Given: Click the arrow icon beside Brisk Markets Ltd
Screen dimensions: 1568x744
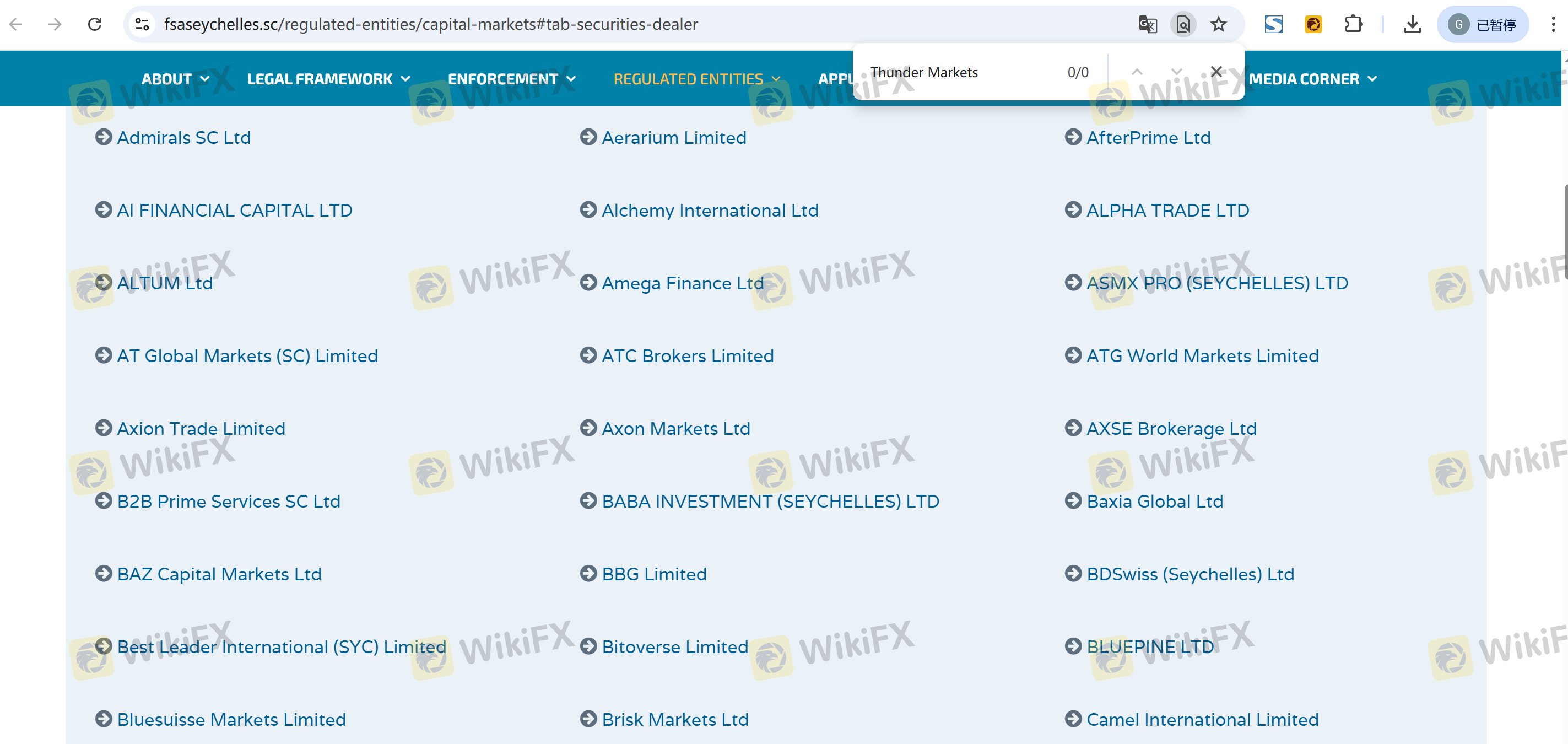Looking at the screenshot, I should tap(588, 719).
